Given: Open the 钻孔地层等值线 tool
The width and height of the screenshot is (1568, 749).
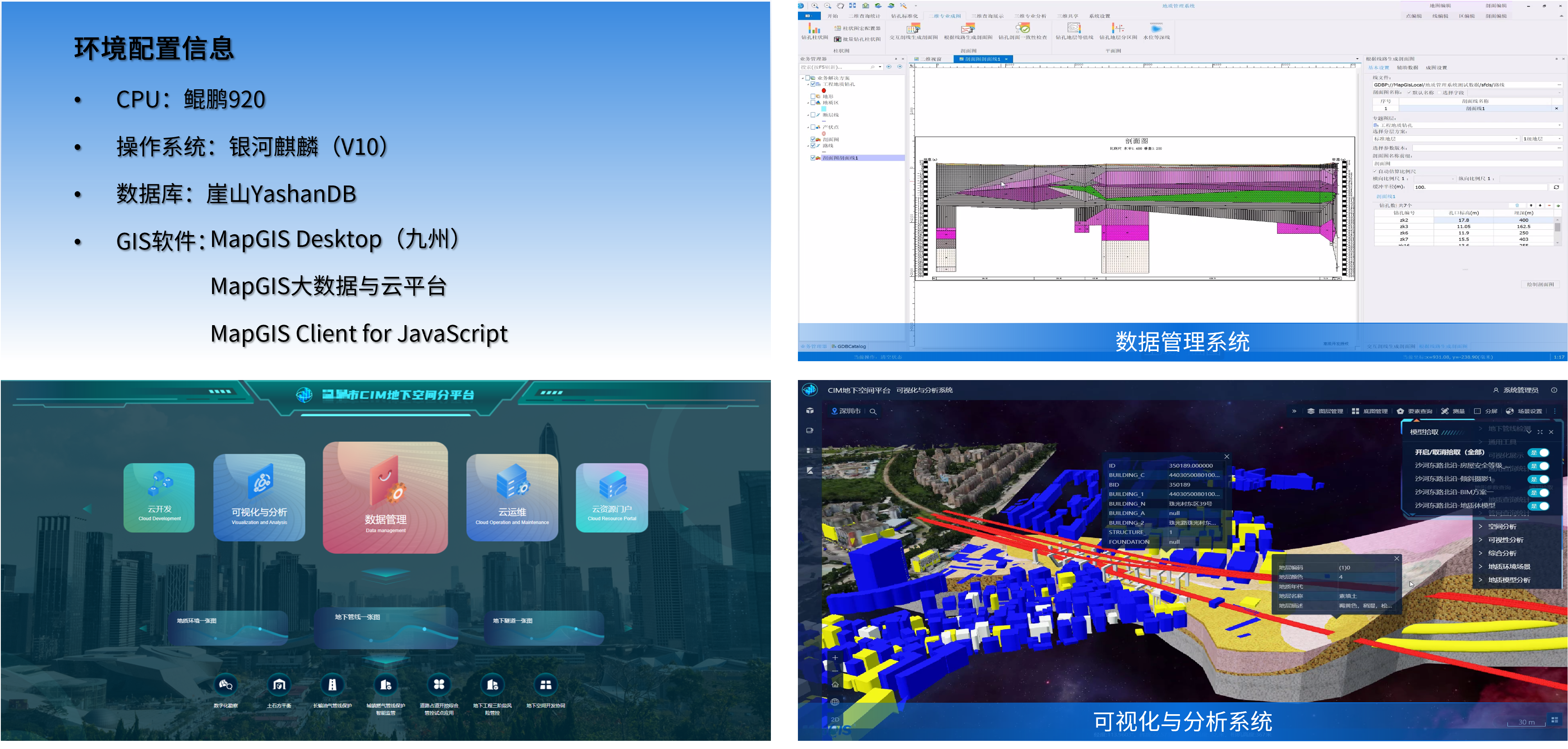Looking at the screenshot, I should coord(1074,32).
